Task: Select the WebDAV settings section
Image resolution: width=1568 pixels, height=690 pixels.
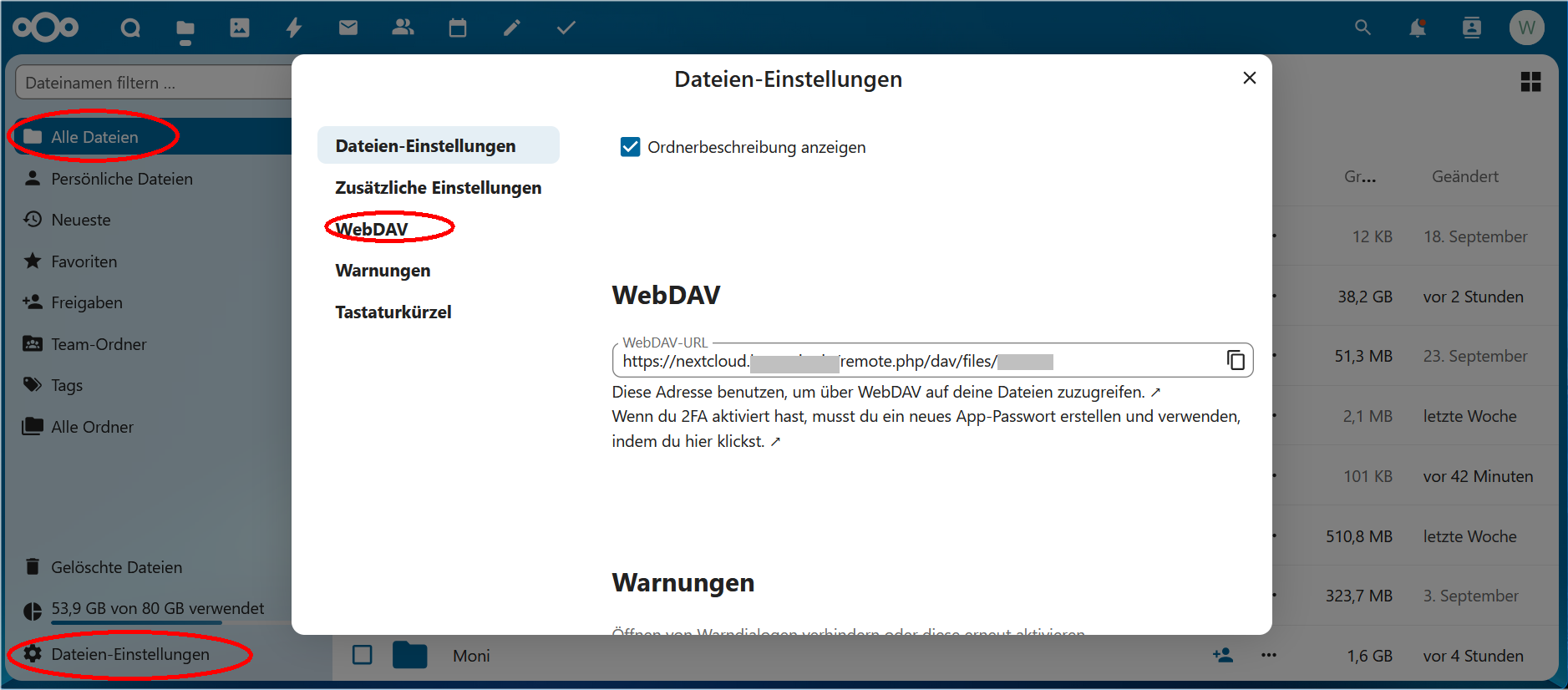Action: 373,229
